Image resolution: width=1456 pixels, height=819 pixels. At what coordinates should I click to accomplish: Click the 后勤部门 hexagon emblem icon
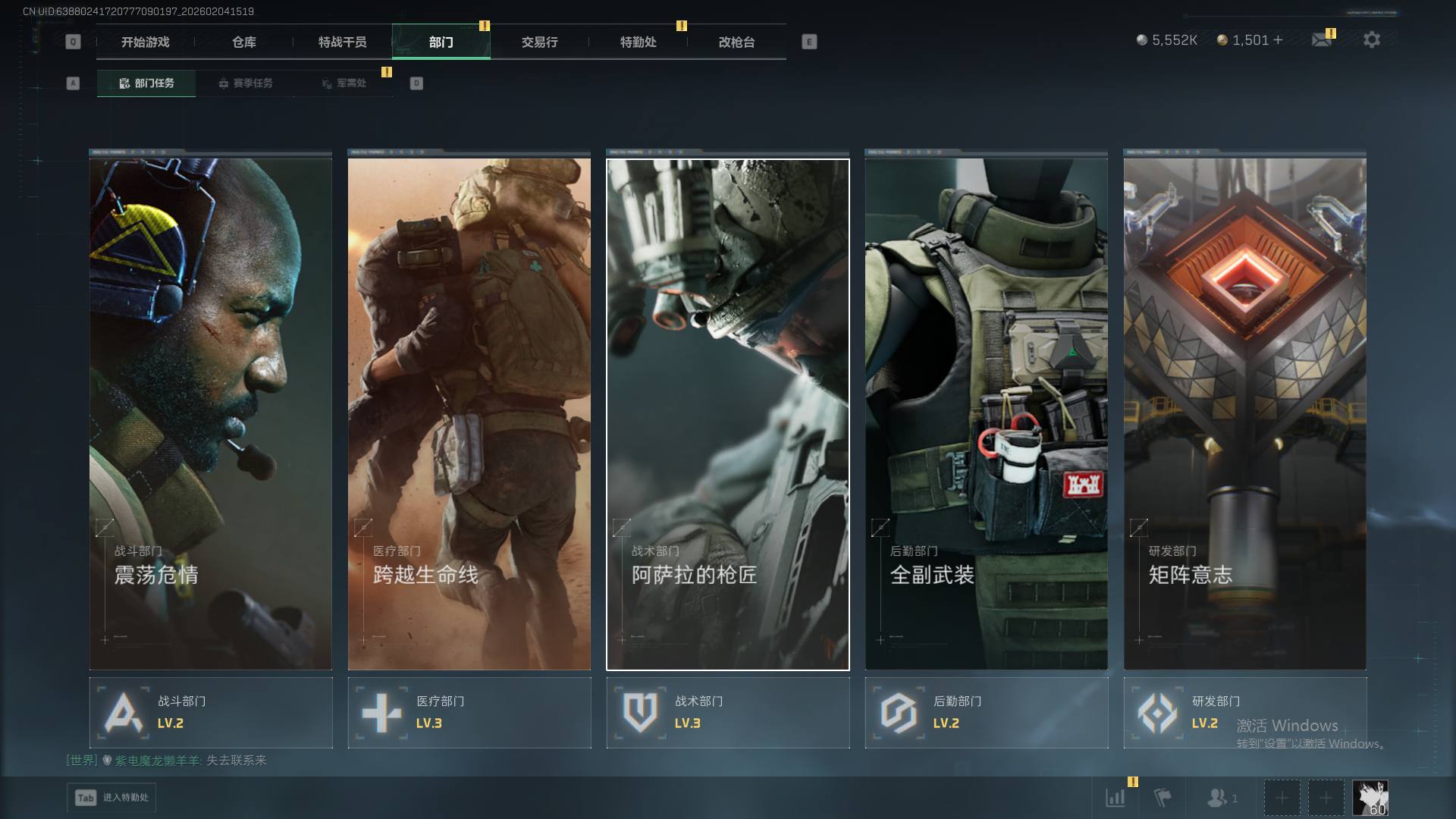(899, 713)
